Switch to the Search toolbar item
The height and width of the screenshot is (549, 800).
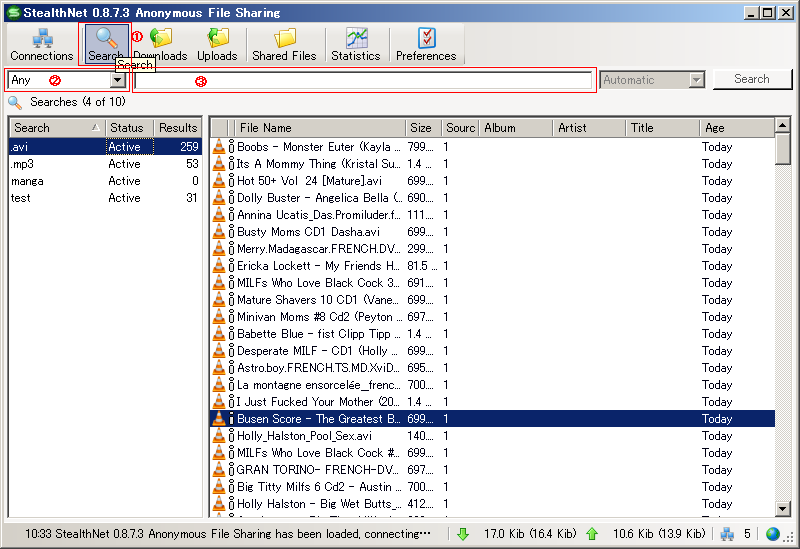[x=106, y=44]
